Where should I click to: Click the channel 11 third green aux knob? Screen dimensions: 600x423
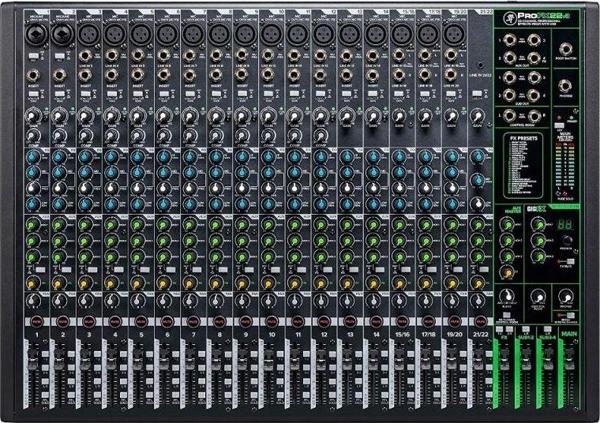294,256
